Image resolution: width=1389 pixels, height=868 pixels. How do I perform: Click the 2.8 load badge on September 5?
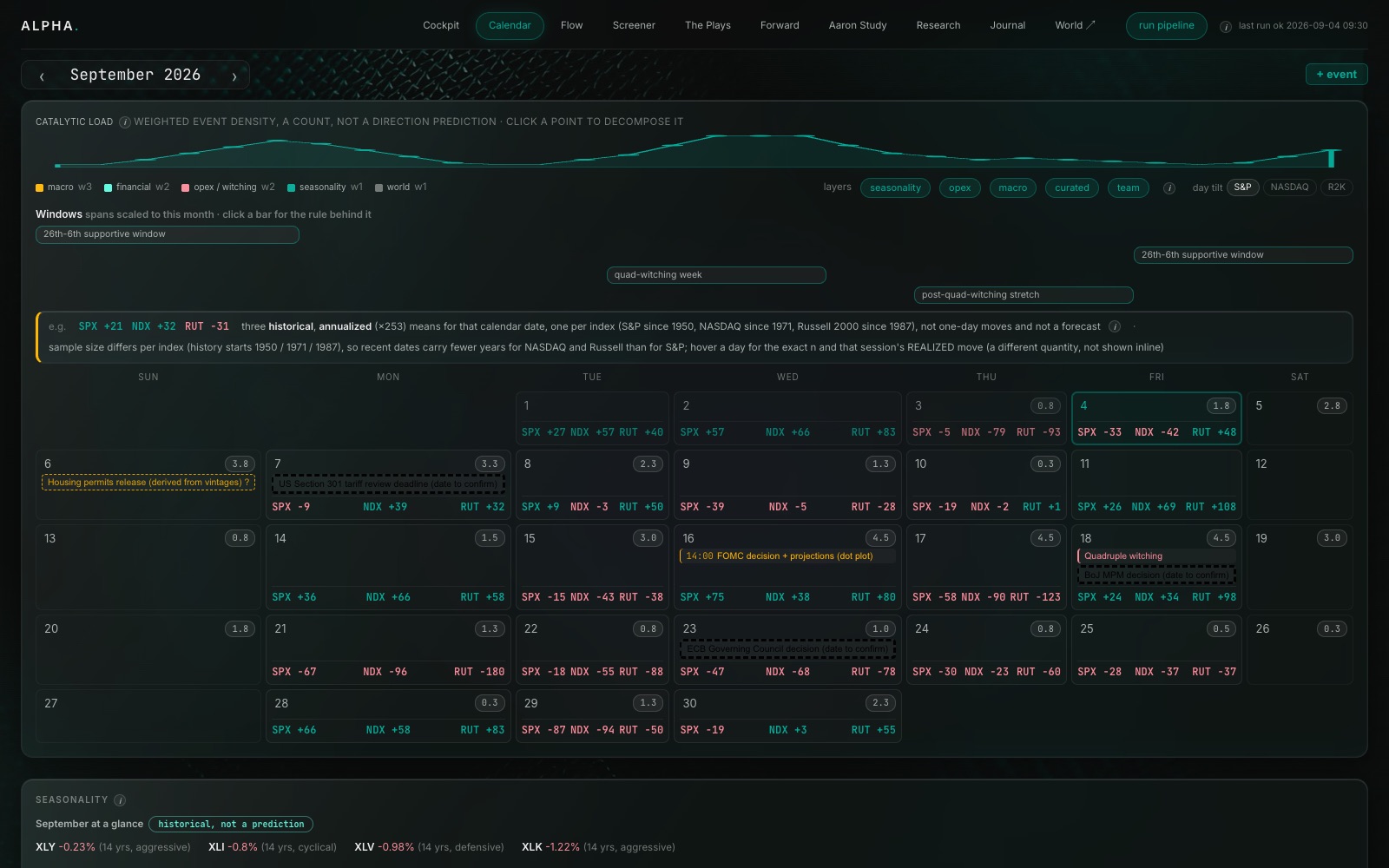pyautogui.click(x=1332, y=405)
